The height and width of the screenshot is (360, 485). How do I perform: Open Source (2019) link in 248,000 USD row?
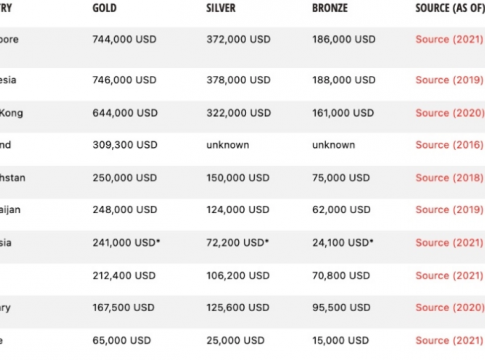(449, 210)
